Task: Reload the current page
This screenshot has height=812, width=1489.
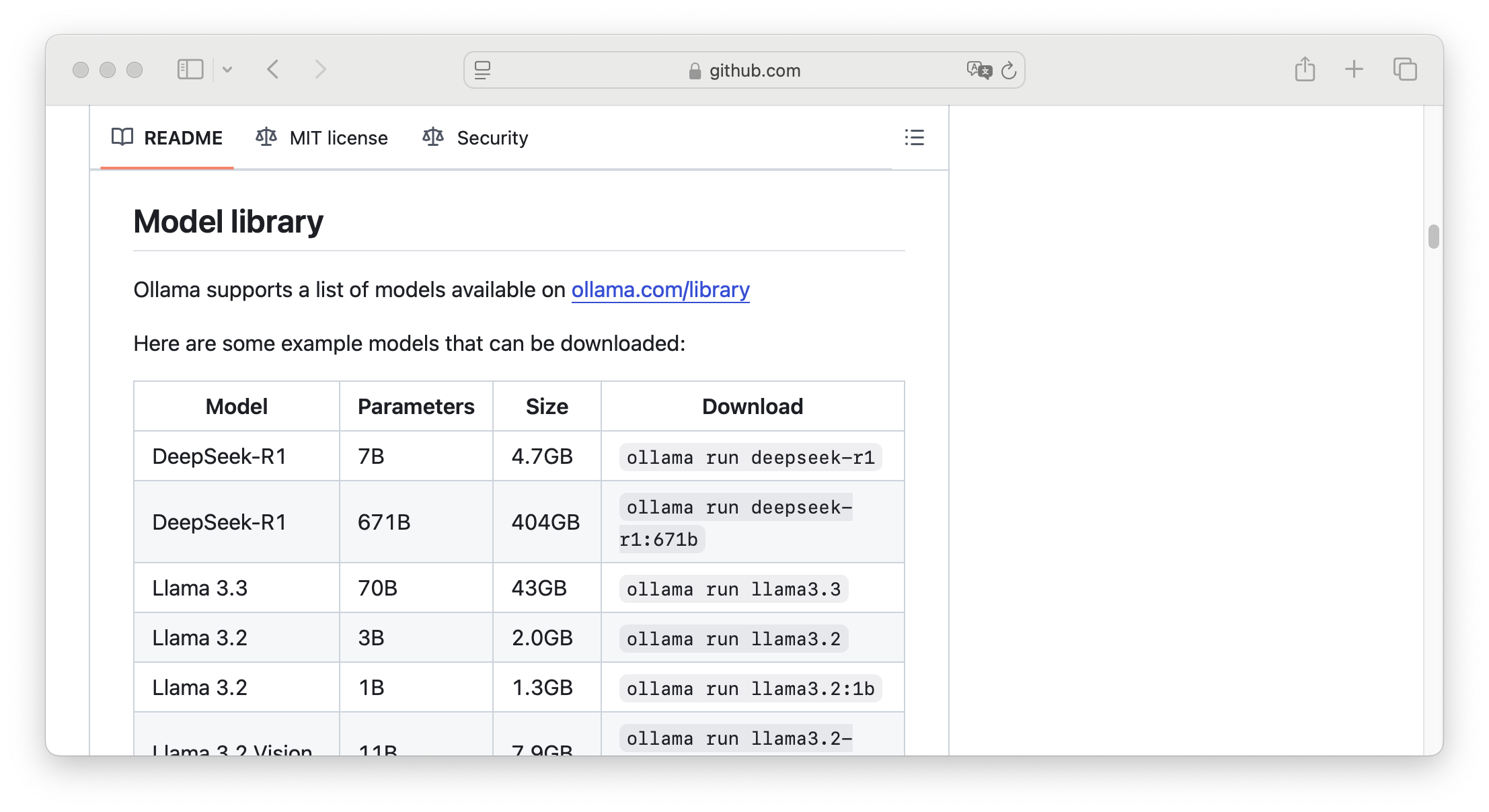Action: tap(1009, 70)
